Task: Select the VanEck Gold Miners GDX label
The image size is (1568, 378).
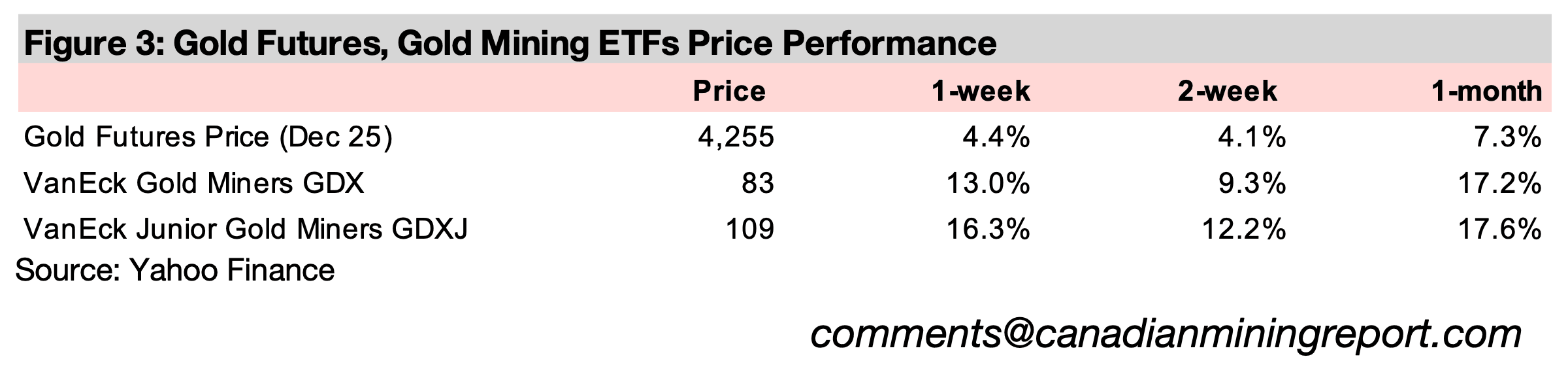Action: (x=193, y=183)
